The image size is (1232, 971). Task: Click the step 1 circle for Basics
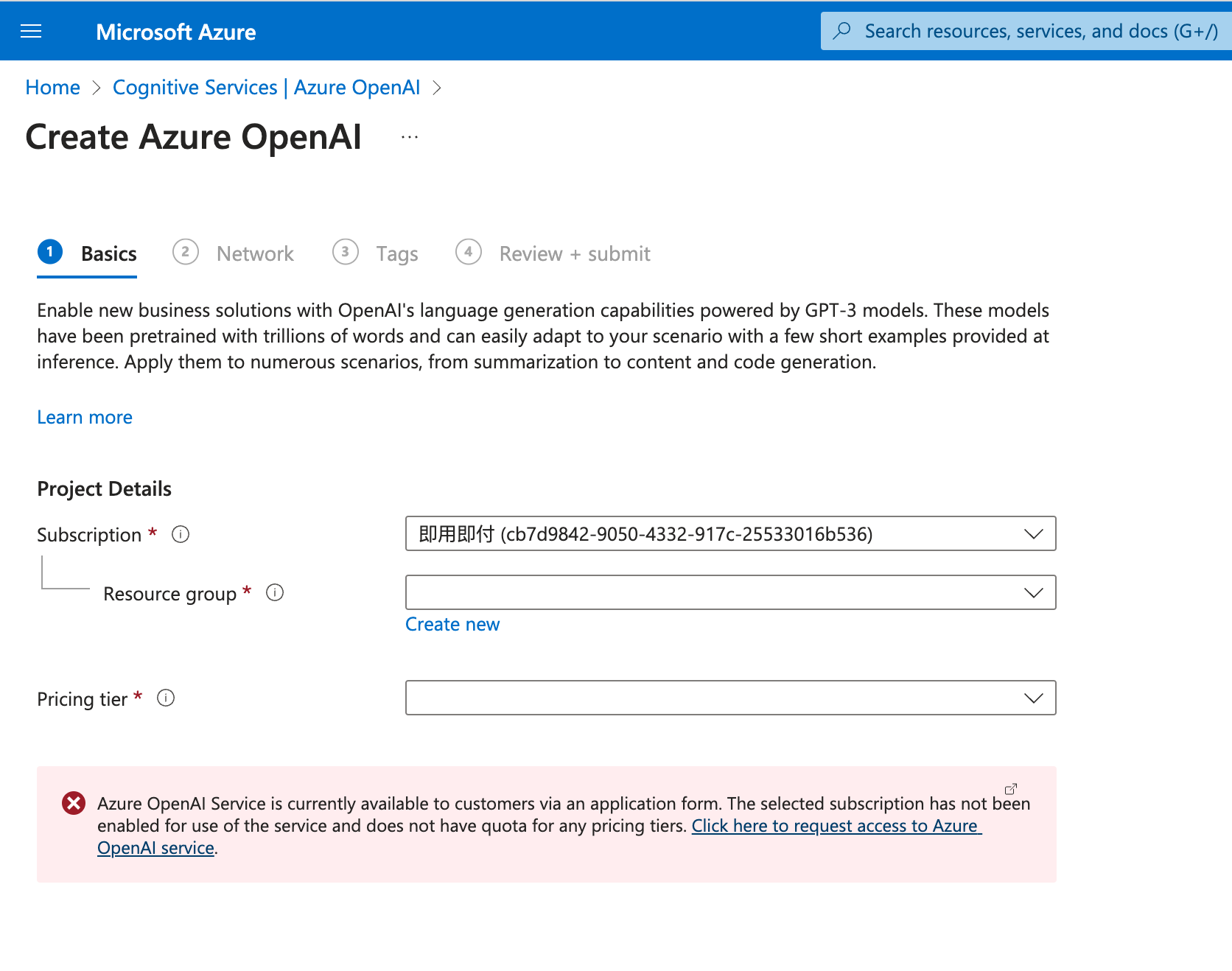point(50,252)
